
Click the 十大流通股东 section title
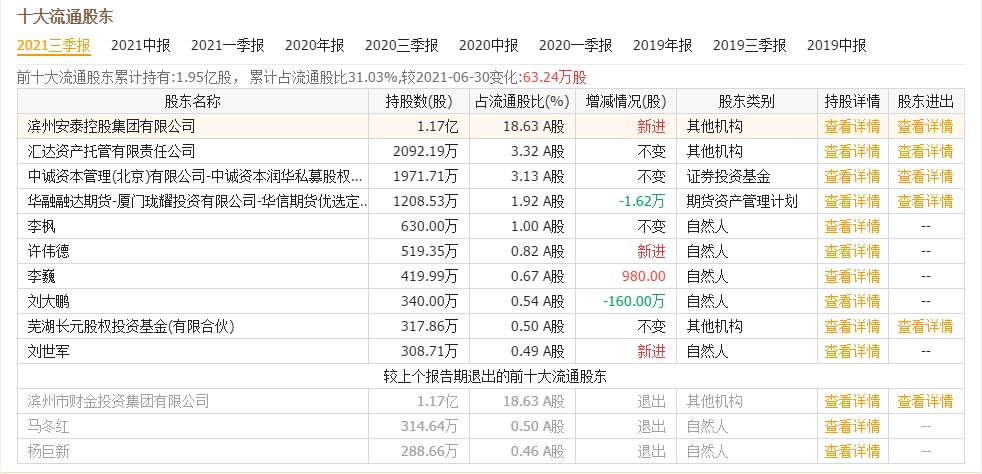pos(65,16)
